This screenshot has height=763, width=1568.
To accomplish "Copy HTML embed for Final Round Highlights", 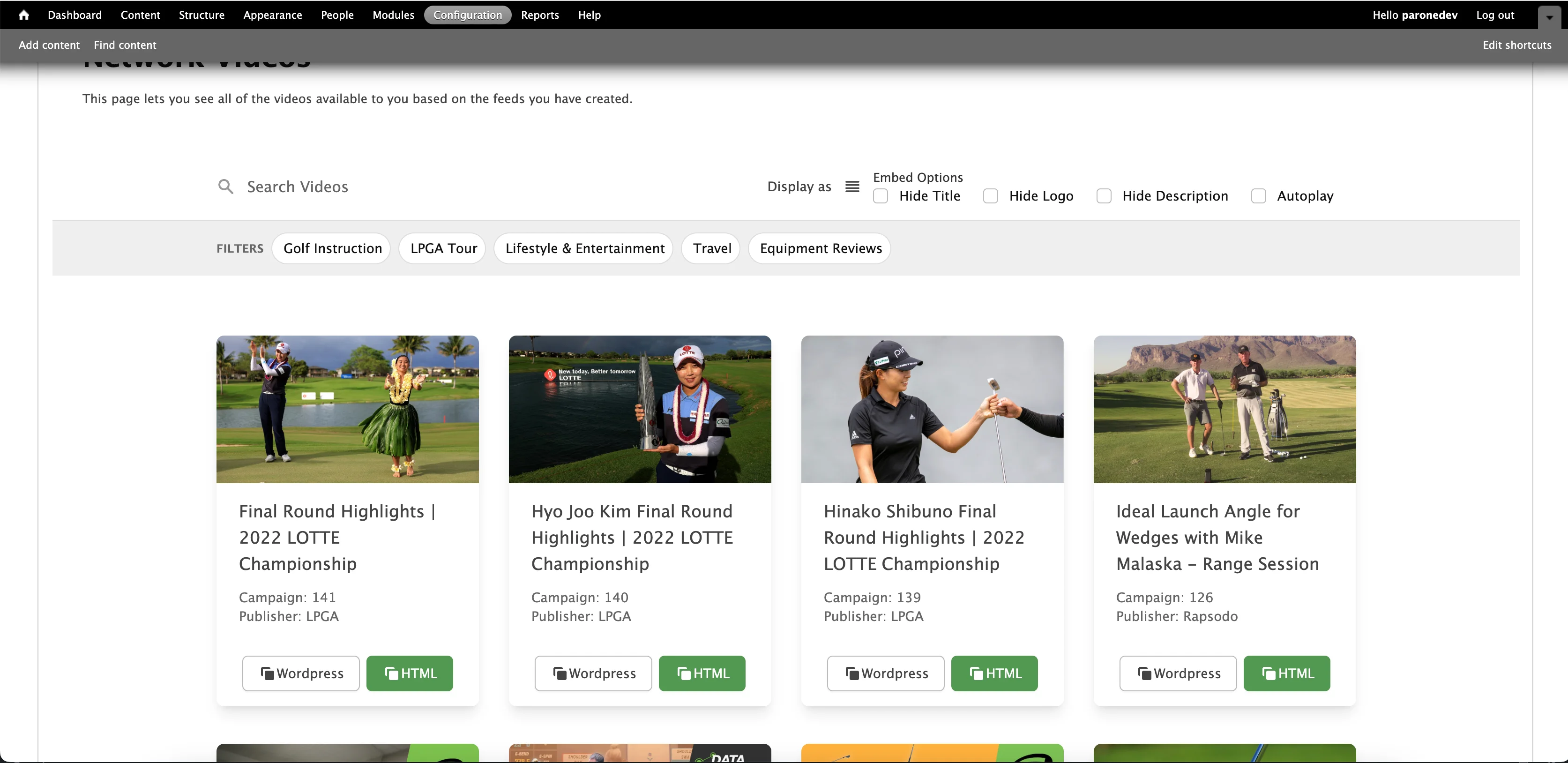I will point(410,673).
